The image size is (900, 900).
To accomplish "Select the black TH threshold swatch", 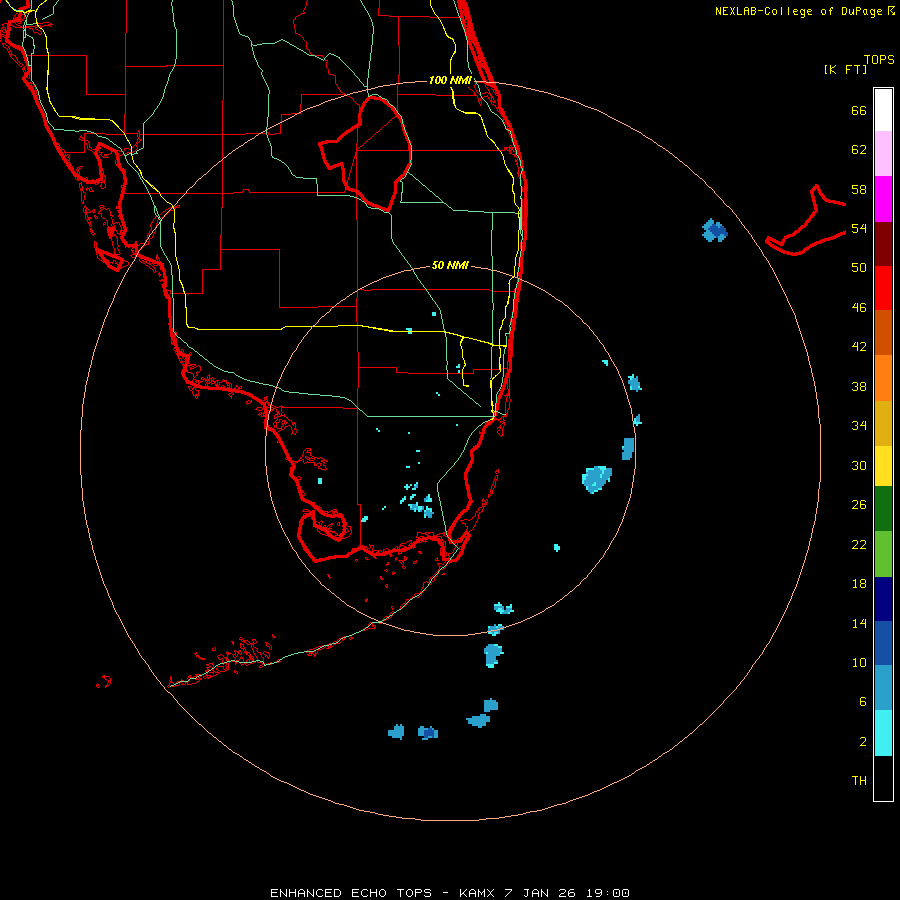I will [883, 778].
